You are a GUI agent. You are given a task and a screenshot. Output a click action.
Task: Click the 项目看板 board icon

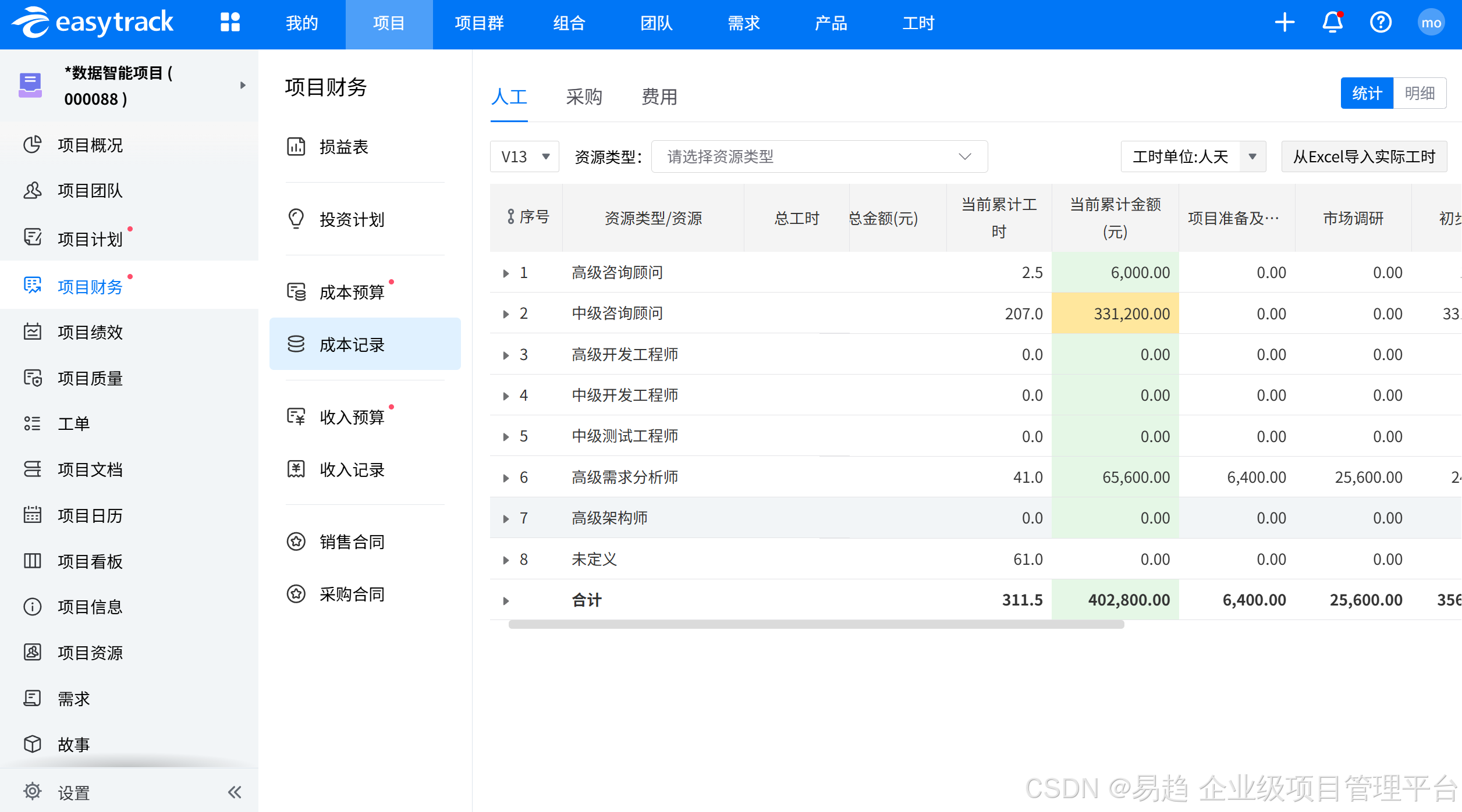tap(33, 561)
